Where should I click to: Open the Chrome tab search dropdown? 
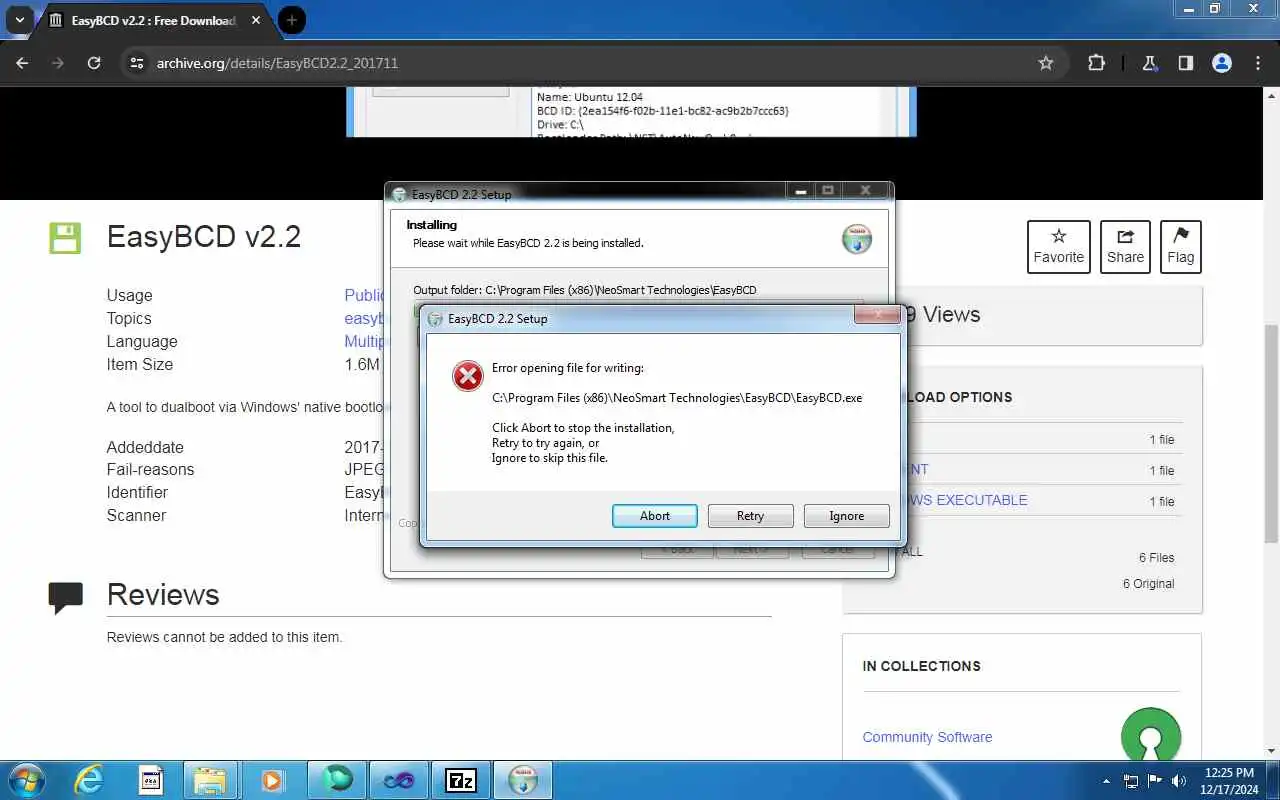(19, 19)
